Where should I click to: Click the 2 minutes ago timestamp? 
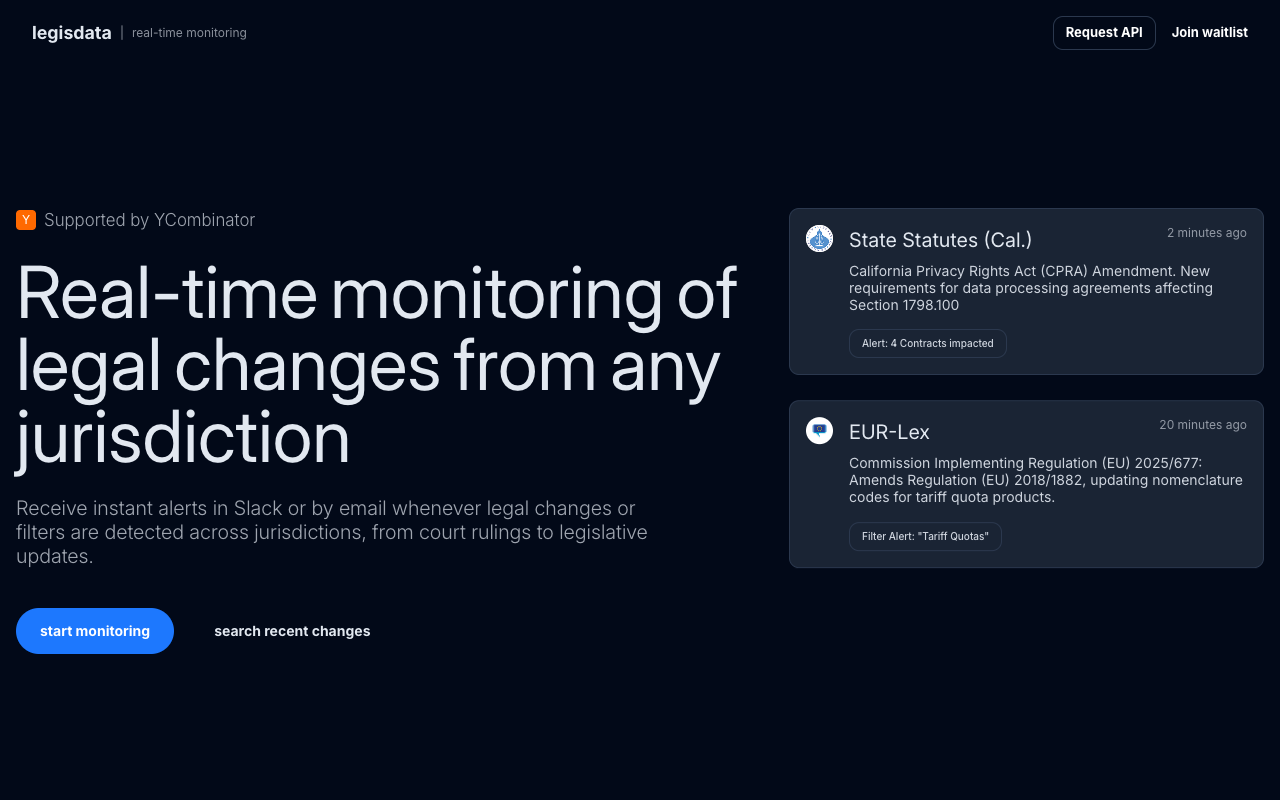(x=1207, y=232)
